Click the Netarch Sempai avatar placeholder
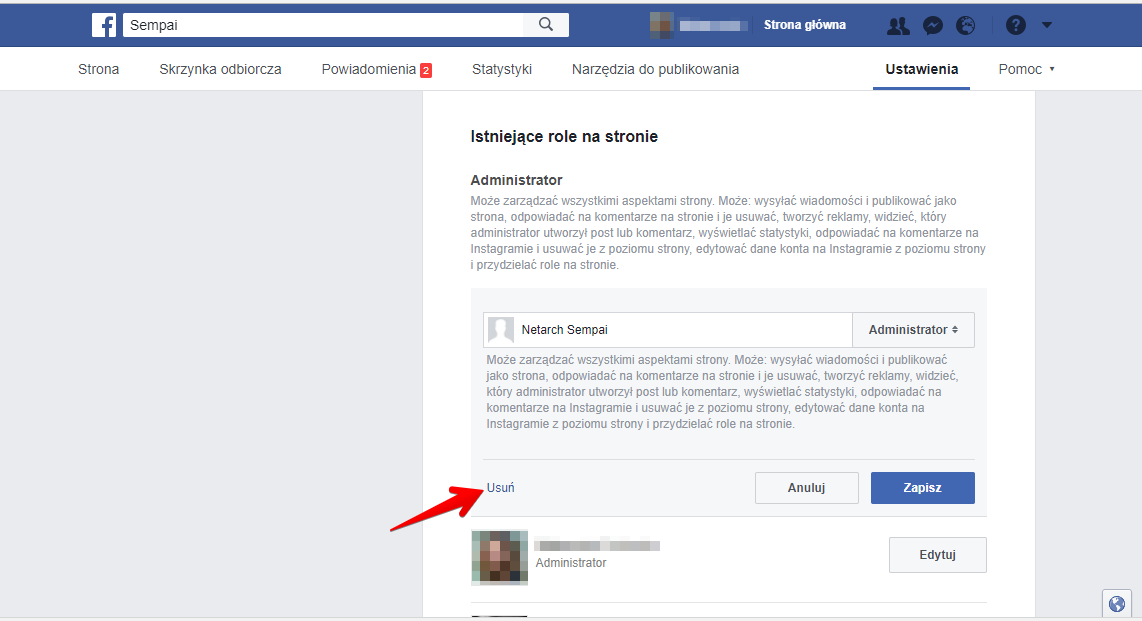 (500, 330)
